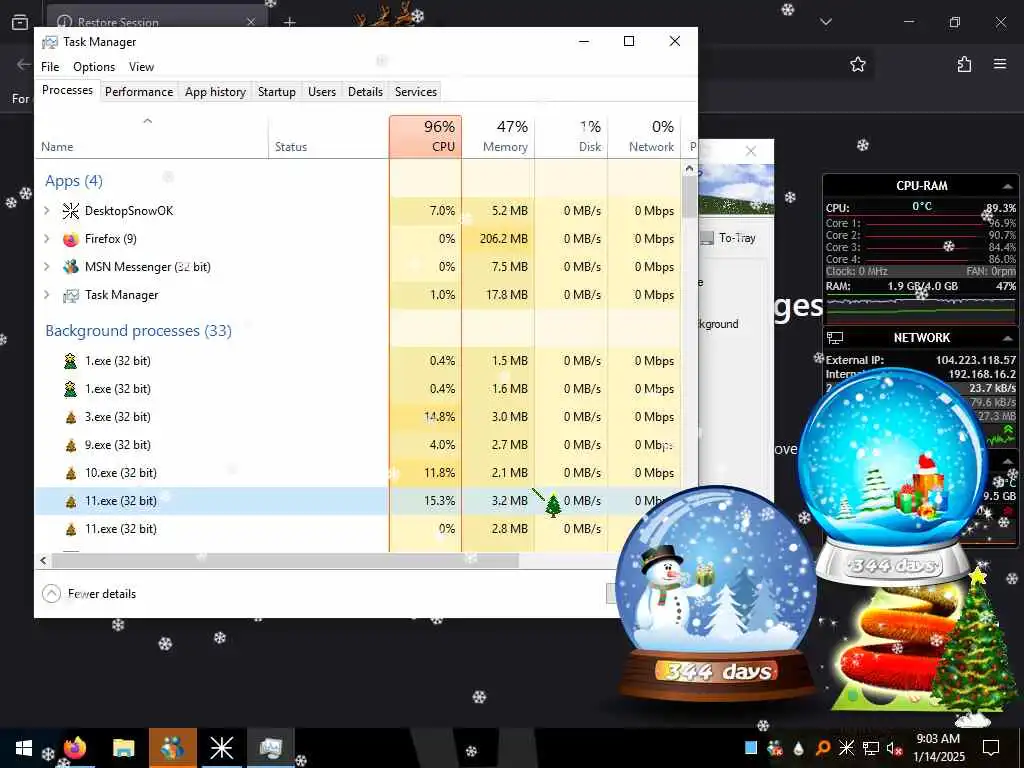The height and width of the screenshot is (768, 1024).
Task: Click the Task Manager icon in Apps list
Action: 71,295
